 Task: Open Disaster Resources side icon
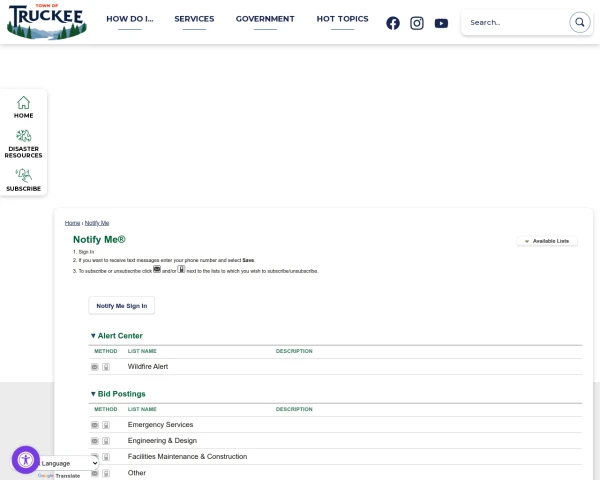[23, 144]
